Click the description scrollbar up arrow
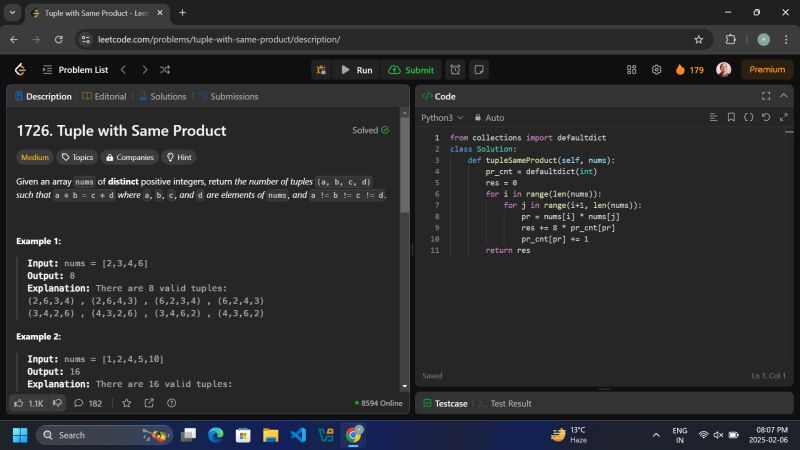800x450 pixels. tap(405, 112)
